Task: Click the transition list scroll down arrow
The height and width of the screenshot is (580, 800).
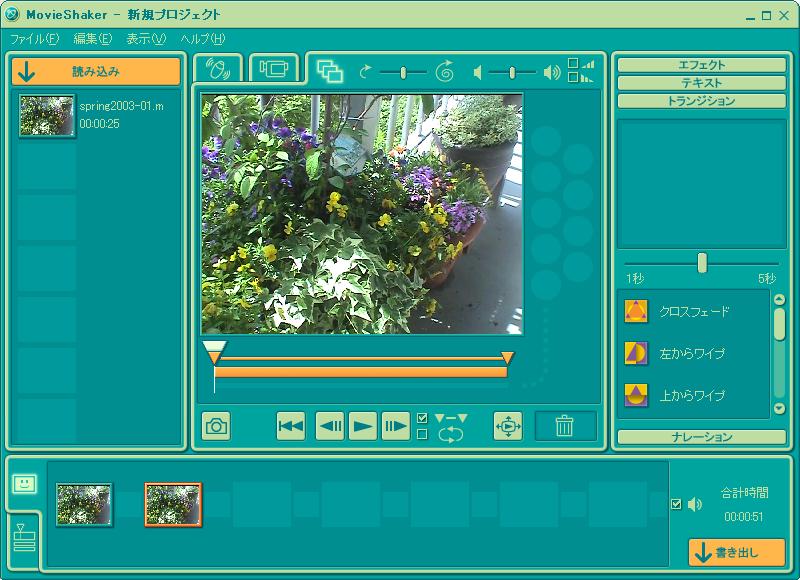Action: (779, 408)
